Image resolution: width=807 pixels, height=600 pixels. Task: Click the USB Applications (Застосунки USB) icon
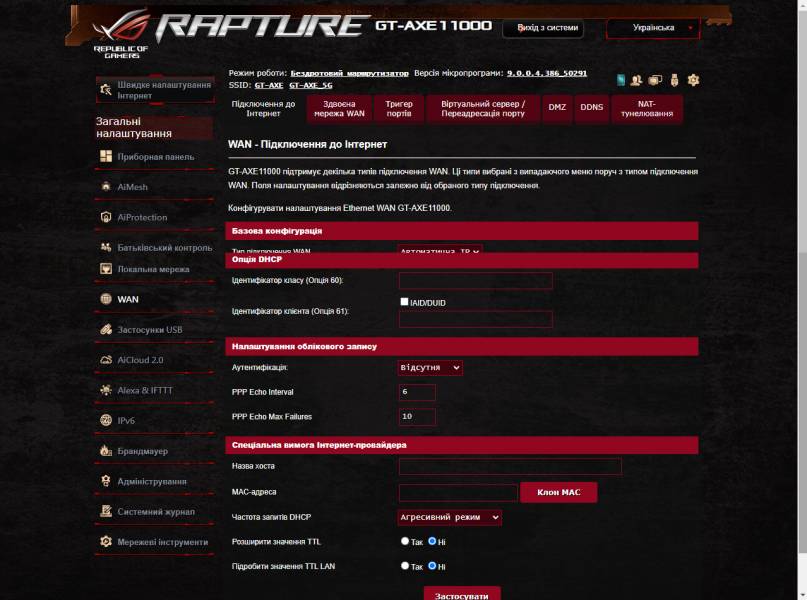(x=106, y=329)
